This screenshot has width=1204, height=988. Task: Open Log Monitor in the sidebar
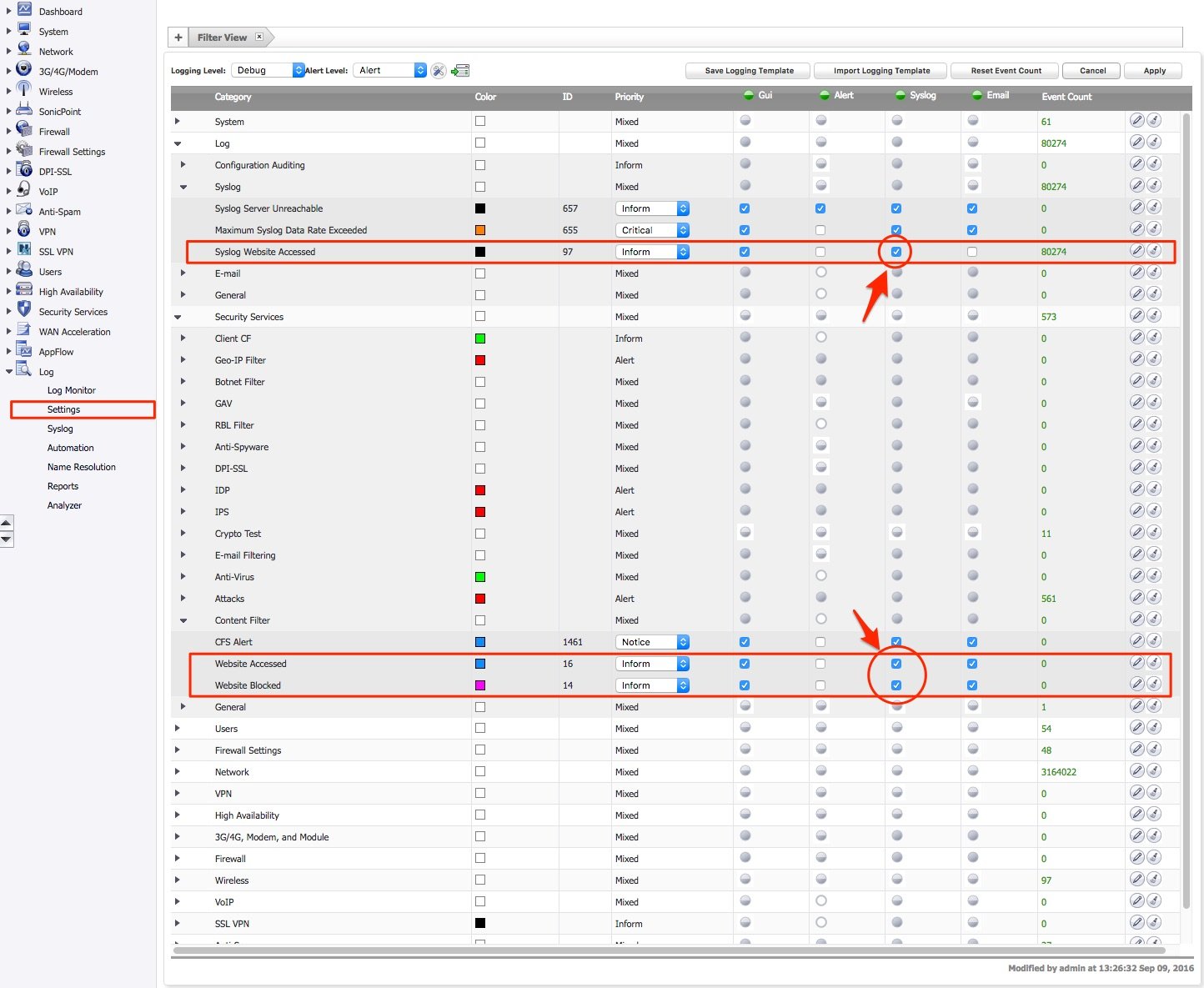coord(72,390)
